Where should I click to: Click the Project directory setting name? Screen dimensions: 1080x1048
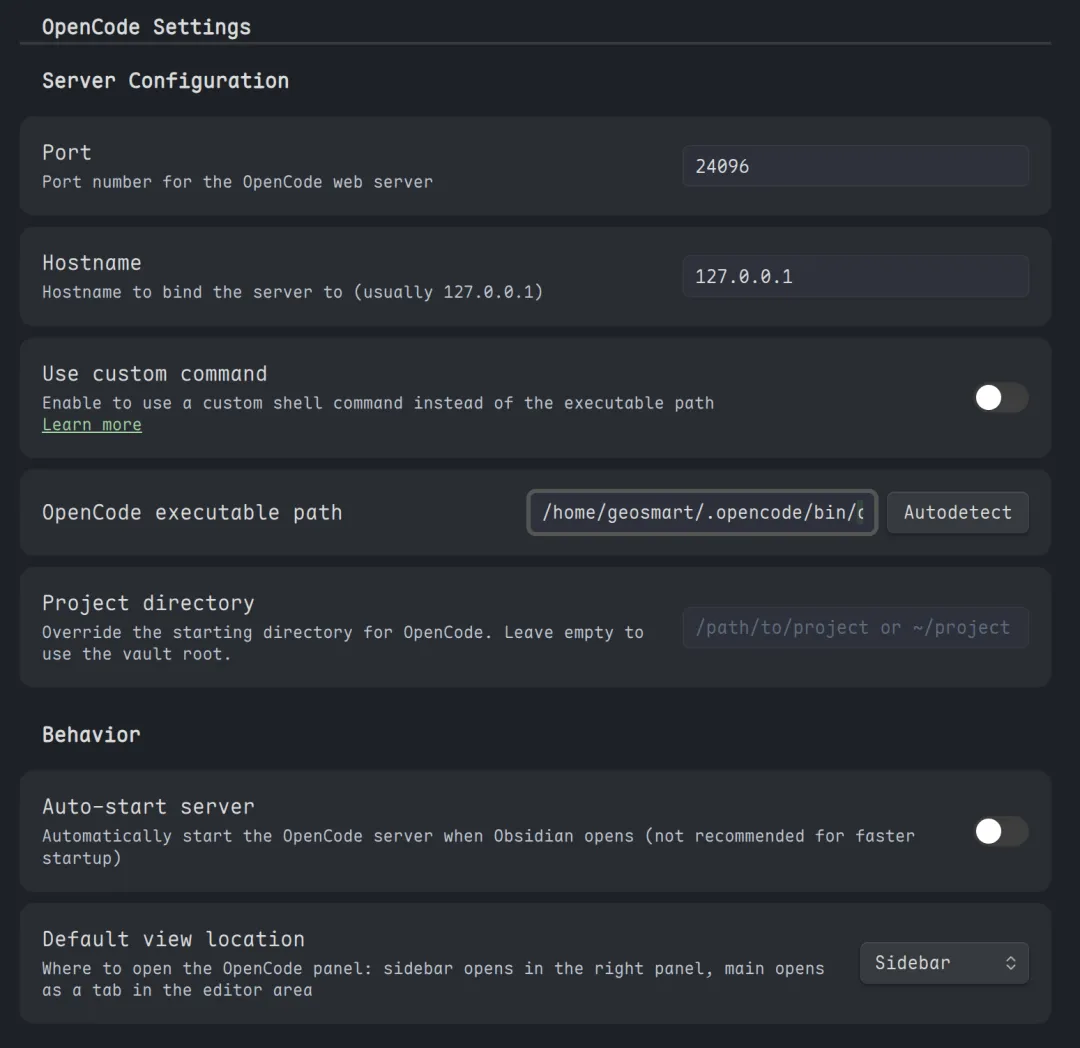tap(148, 603)
